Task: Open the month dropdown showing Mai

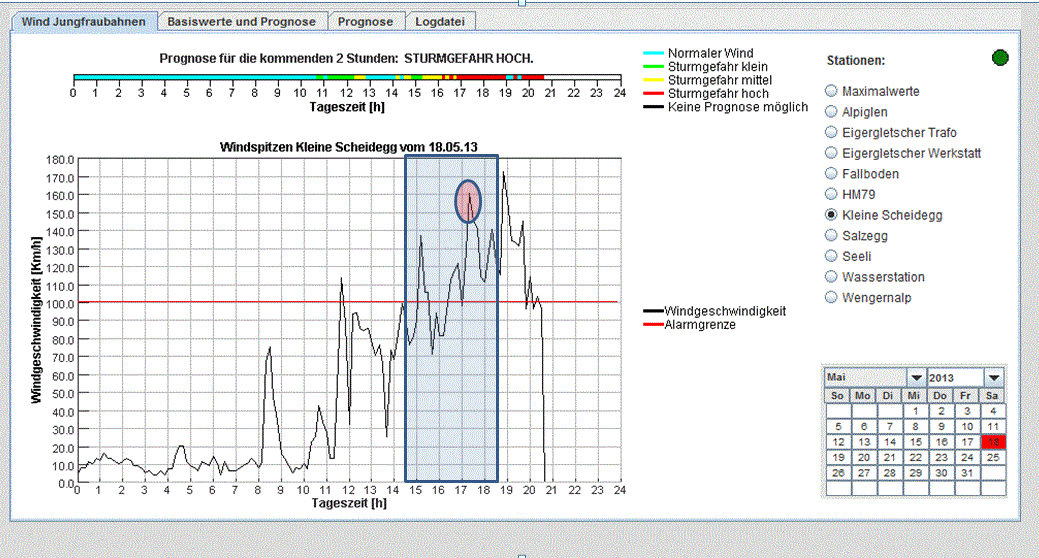Action: pyautogui.click(x=915, y=378)
